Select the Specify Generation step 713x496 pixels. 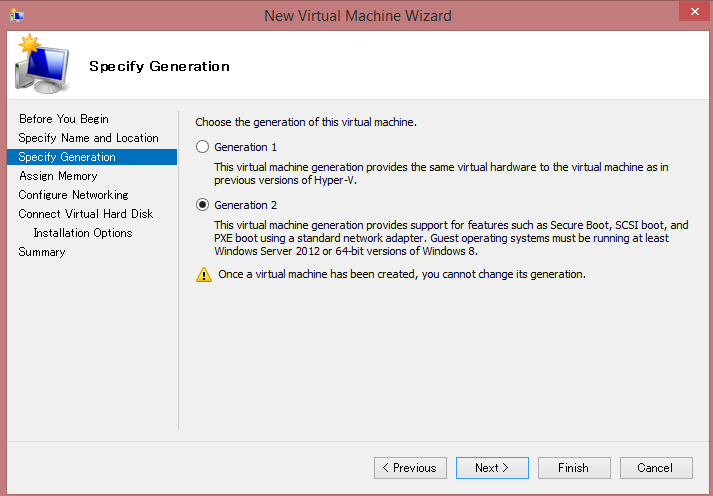[67, 157]
